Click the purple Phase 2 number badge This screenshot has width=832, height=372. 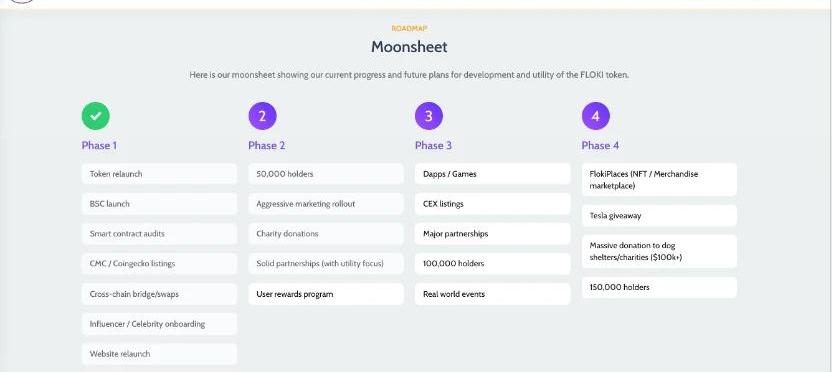click(262, 116)
